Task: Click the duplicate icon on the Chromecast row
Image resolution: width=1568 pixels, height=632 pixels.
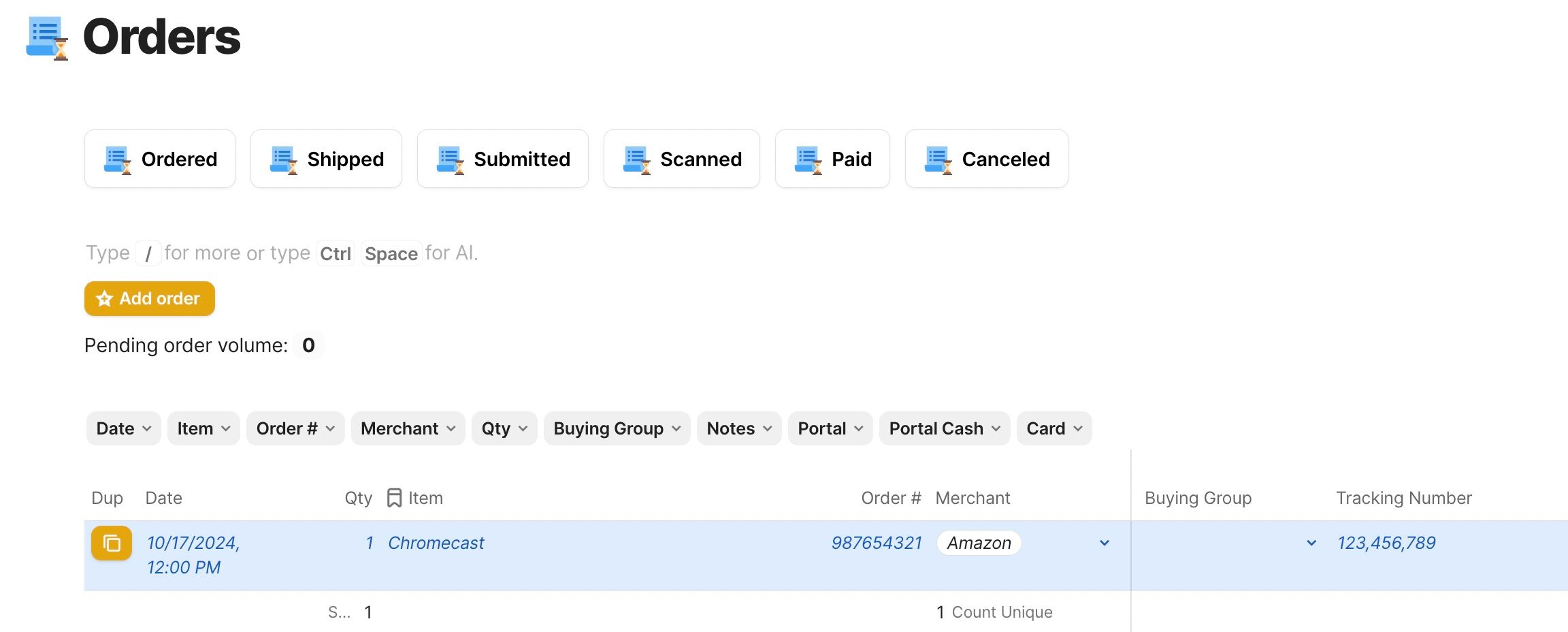Action: point(112,543)
